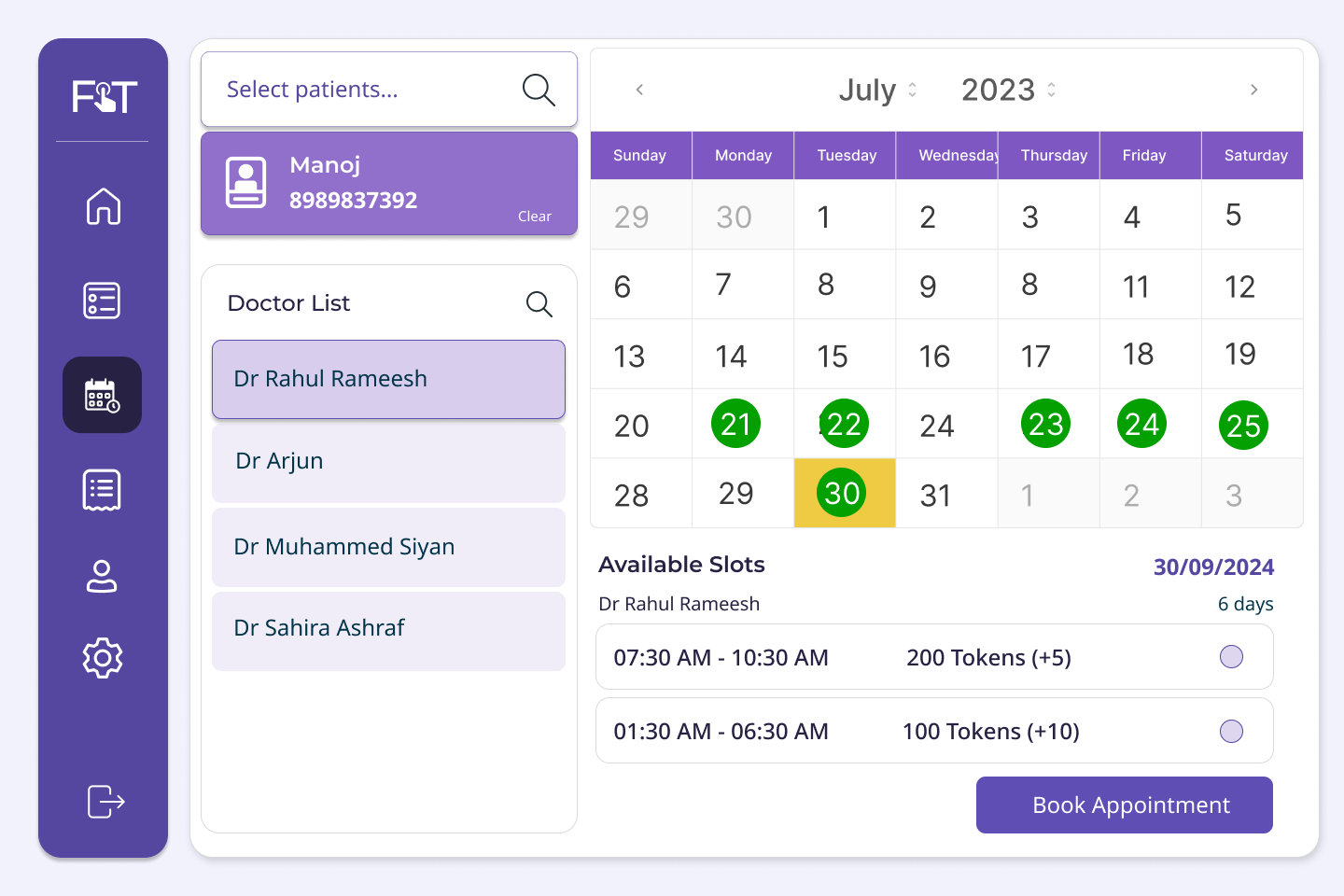Open the user profile sidebar icon
The width and height of the screenshot is (1344, 896).
click(x=102, y=576)
